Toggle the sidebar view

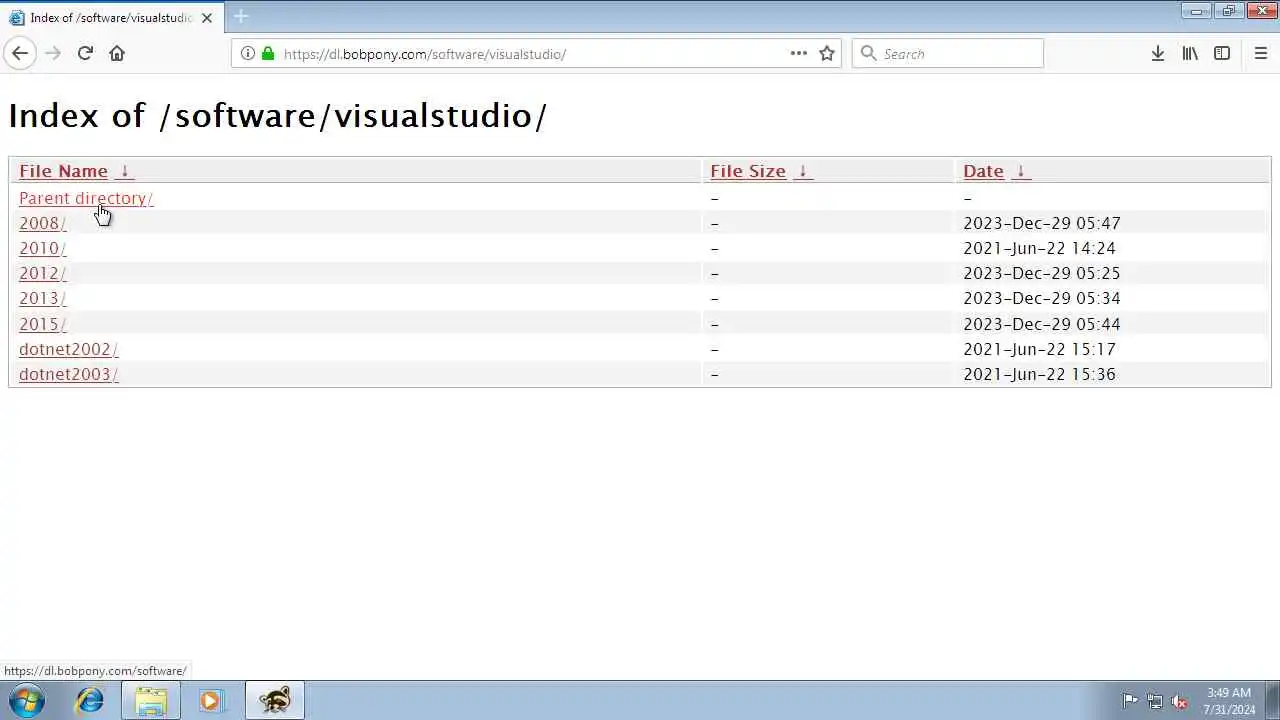[x=1222, y=53]
